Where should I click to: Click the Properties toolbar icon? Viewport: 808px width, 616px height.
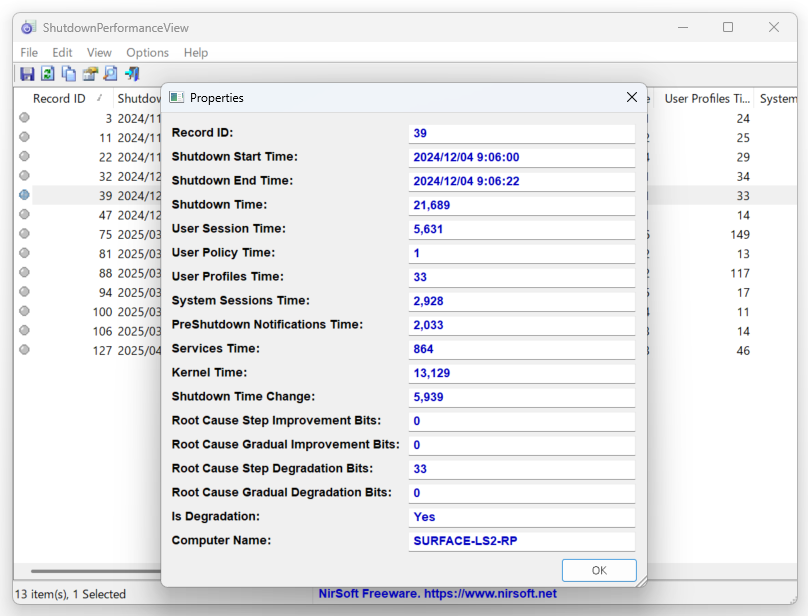coord(90,74)
